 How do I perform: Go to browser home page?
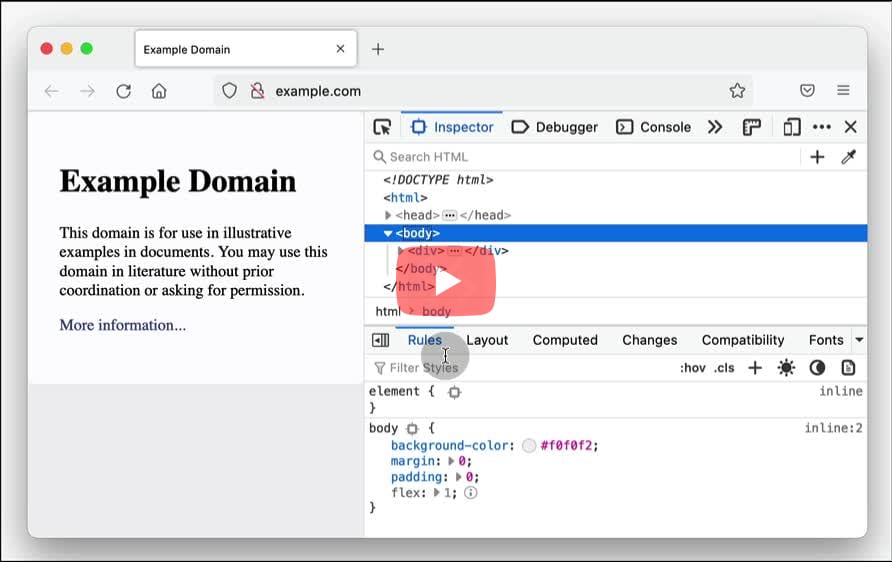point(159,91)
